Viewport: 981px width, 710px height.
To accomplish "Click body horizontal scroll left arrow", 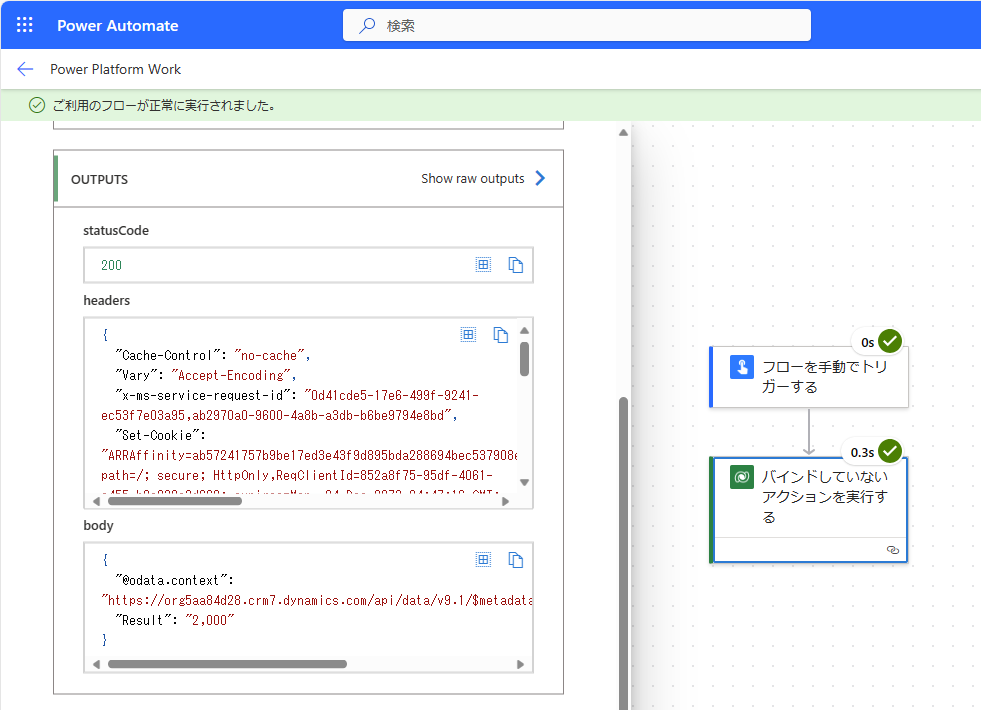I will 96,664.
